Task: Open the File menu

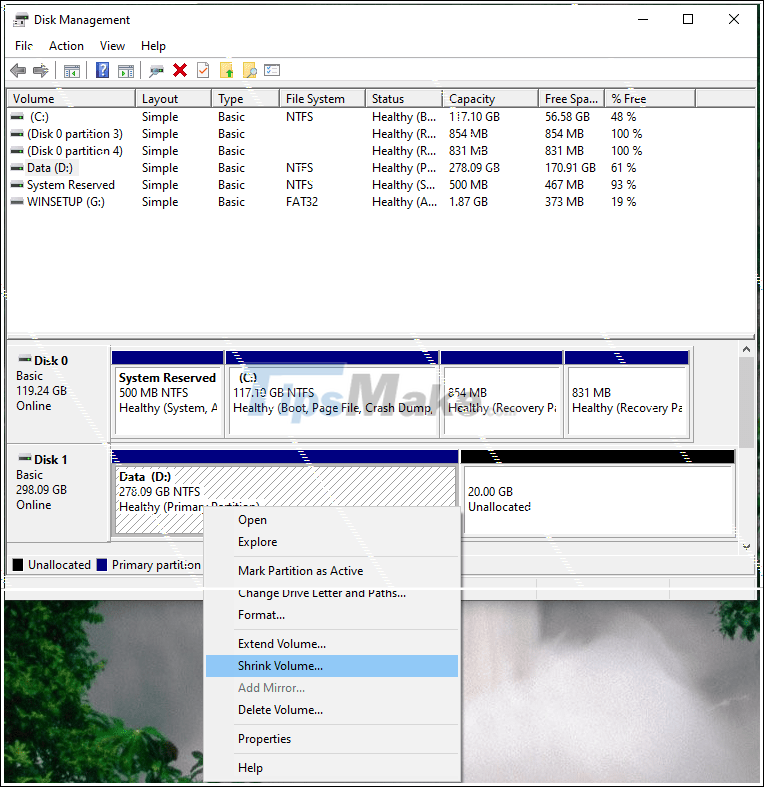Action: (24, 46)
